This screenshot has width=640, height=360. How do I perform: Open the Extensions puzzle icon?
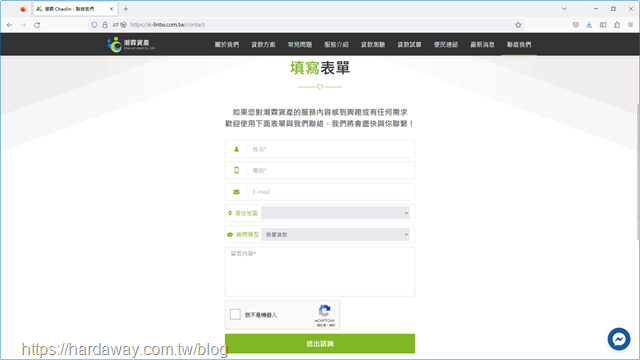pos(617,25)
